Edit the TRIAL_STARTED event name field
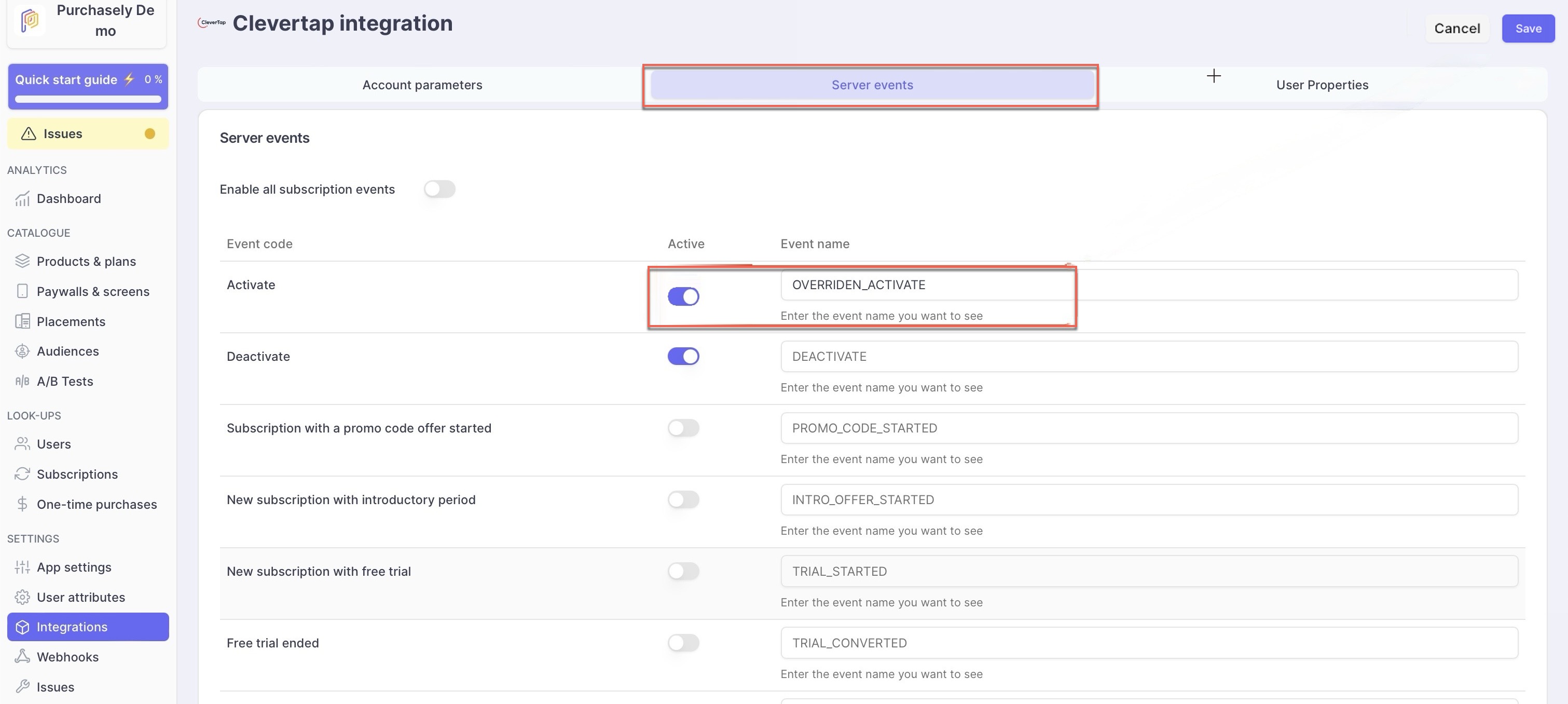This screenshot has height=704, width=1568. pos(1148,571)
